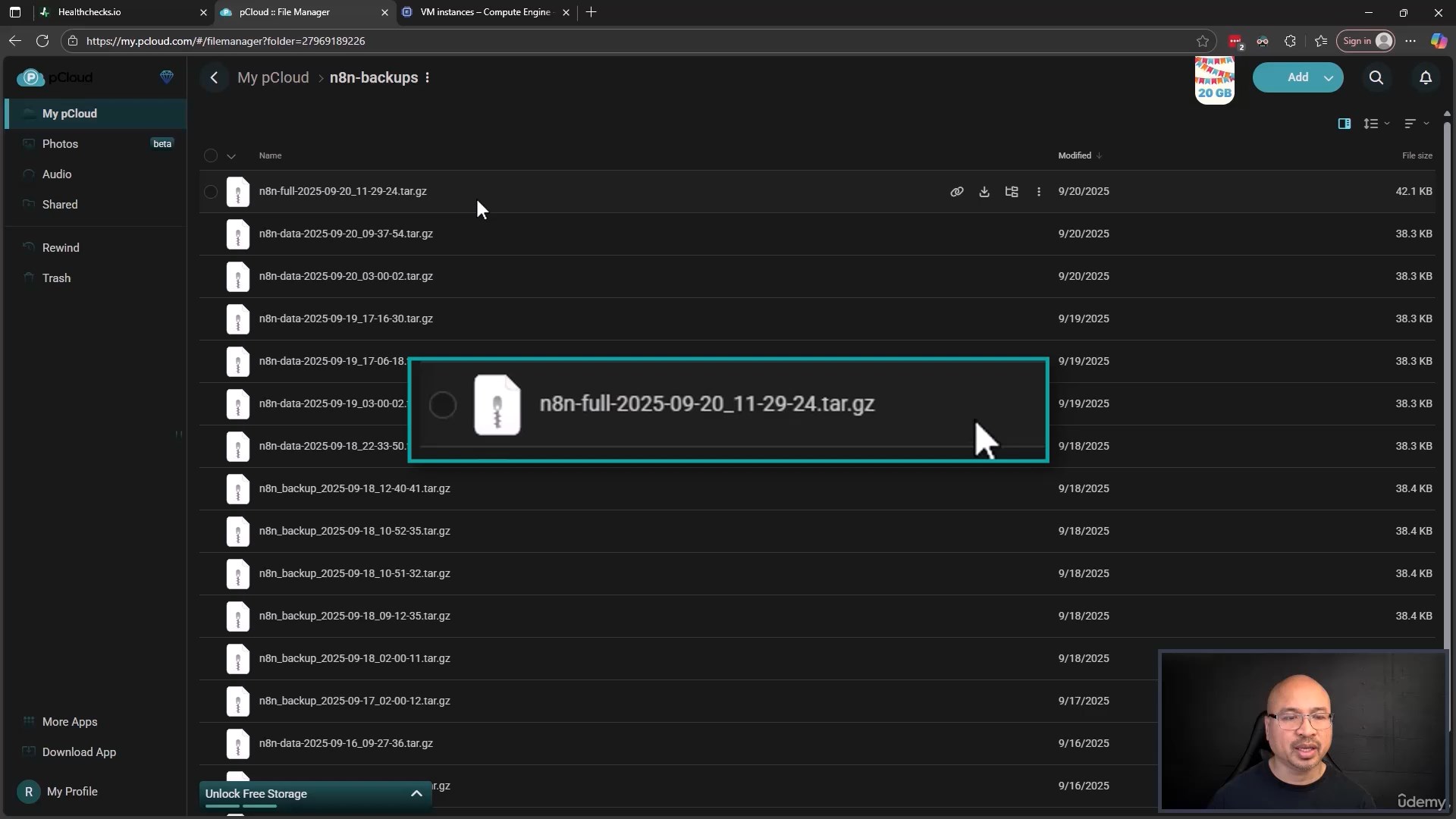The width and height of the screenshot is (1456, 819).
Task: Click the premium diamond icon in sidebar
Action: 167,77
